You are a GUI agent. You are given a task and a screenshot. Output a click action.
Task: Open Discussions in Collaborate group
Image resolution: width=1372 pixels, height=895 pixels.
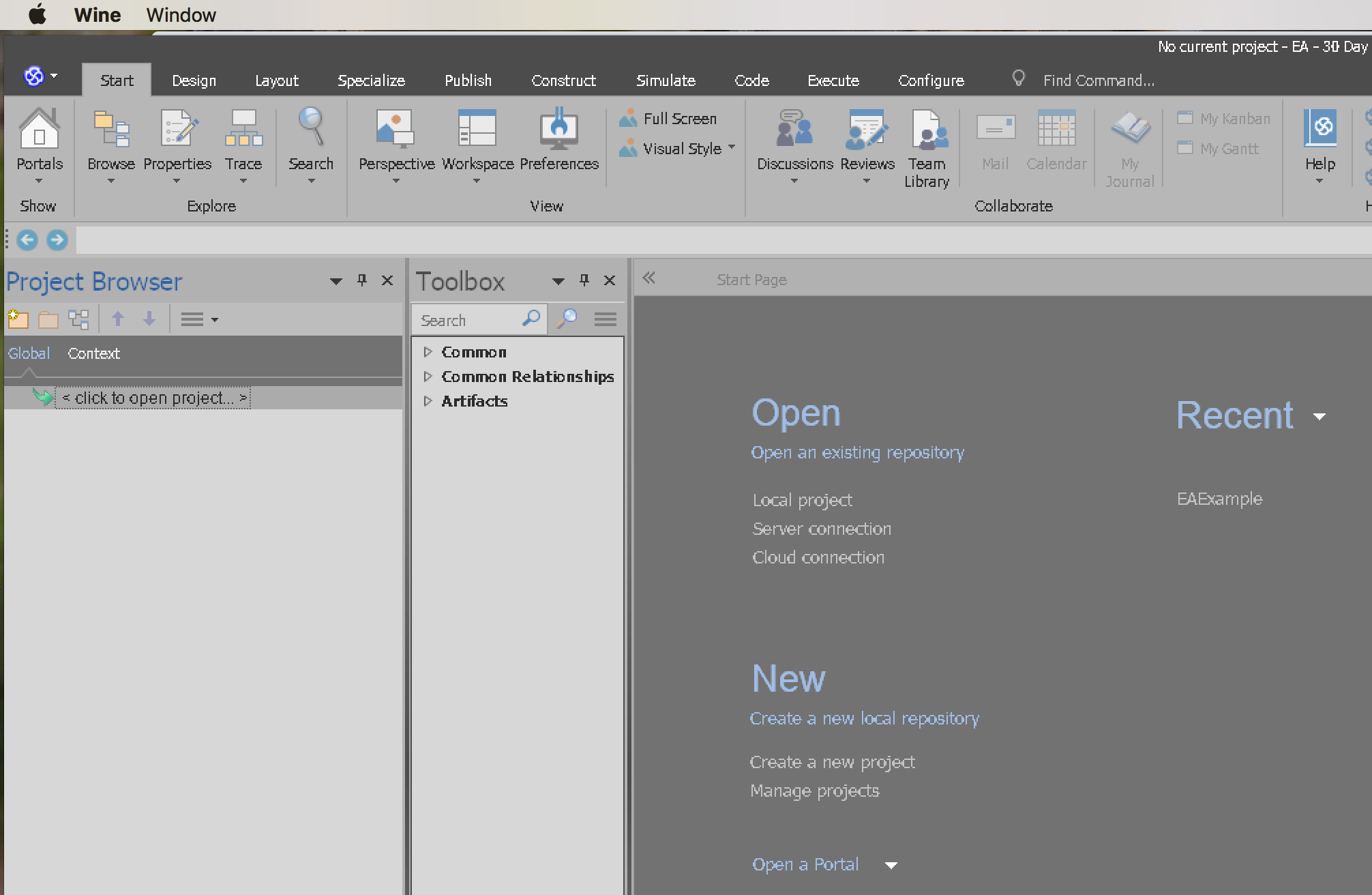794,145
